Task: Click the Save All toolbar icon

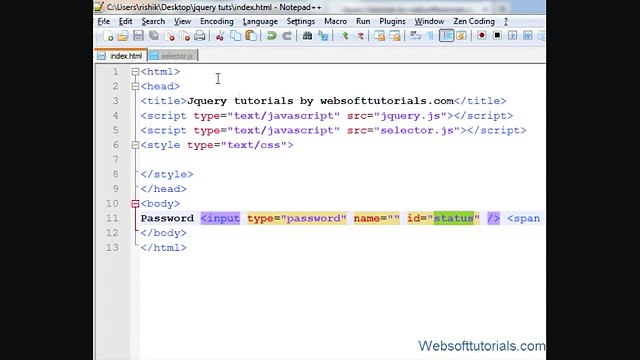Action: 154,36
